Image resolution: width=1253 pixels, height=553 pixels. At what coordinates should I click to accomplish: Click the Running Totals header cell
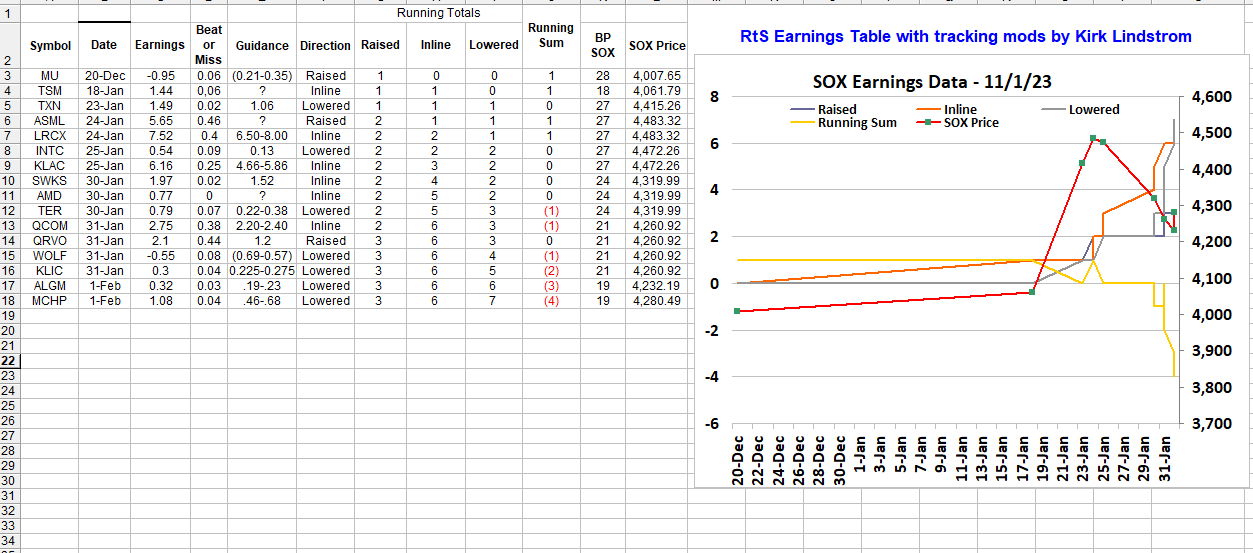[x=438, y=13]
